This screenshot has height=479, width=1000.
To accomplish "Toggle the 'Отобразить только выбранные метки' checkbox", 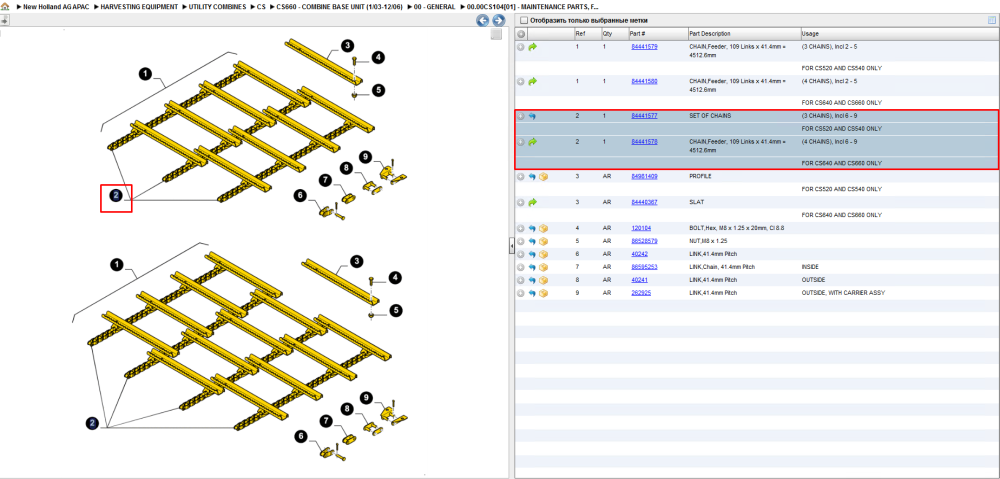I will [524, 20].
